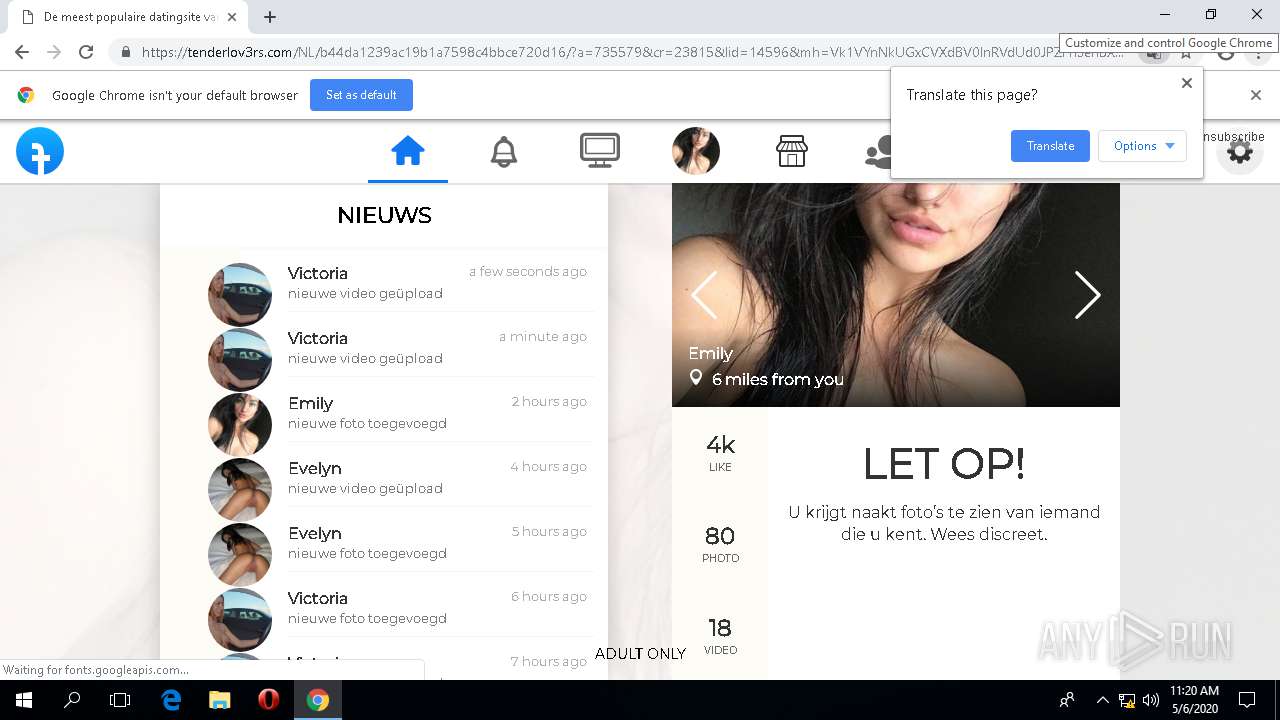This screenshot has height=720, width=1280.
Task: Click the Translate button
Action: click(1050, 146)
